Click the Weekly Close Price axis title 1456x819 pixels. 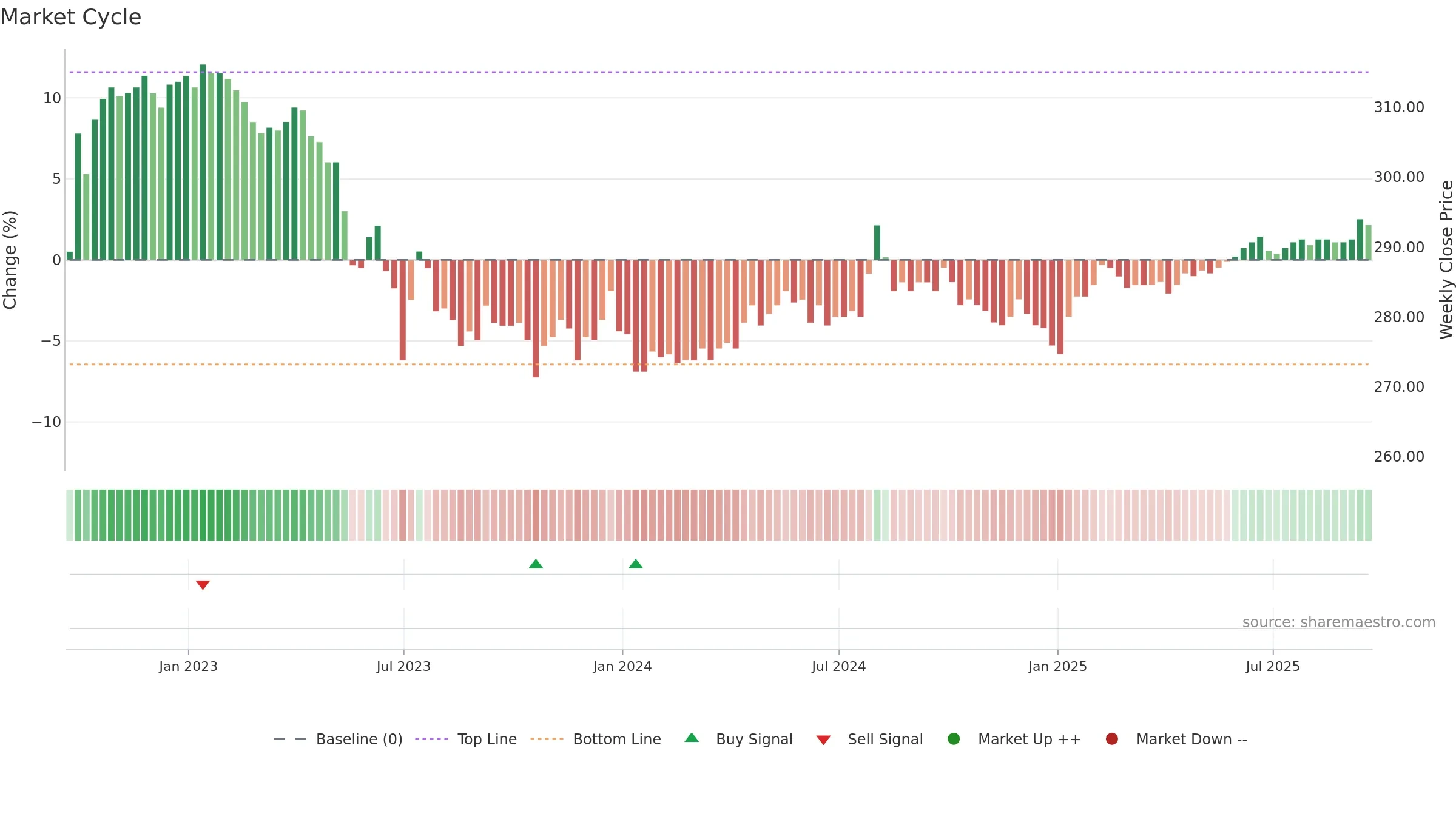coord(1446,260)
